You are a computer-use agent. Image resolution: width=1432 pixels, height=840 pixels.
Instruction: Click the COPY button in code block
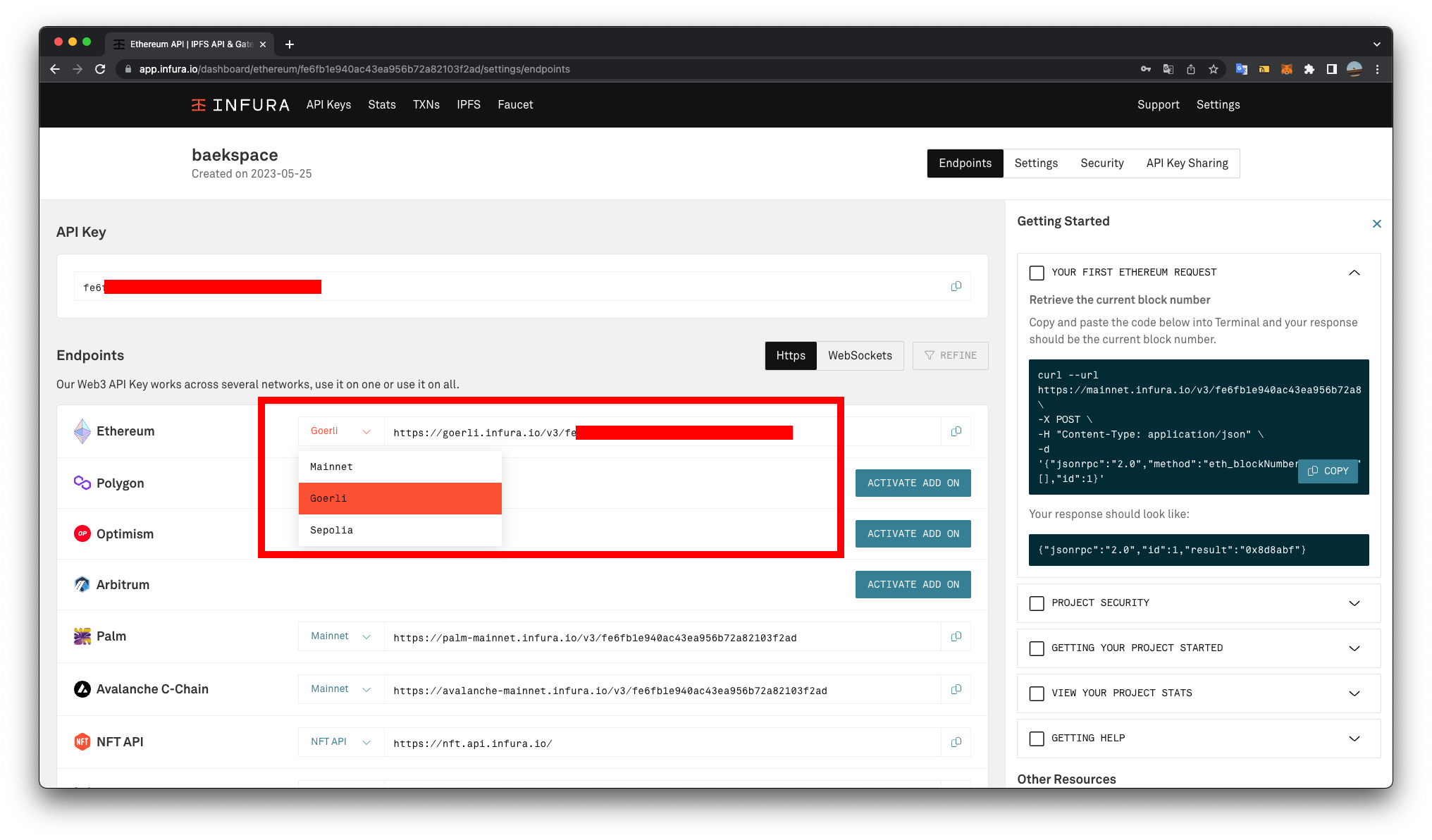pos(1328,471)
